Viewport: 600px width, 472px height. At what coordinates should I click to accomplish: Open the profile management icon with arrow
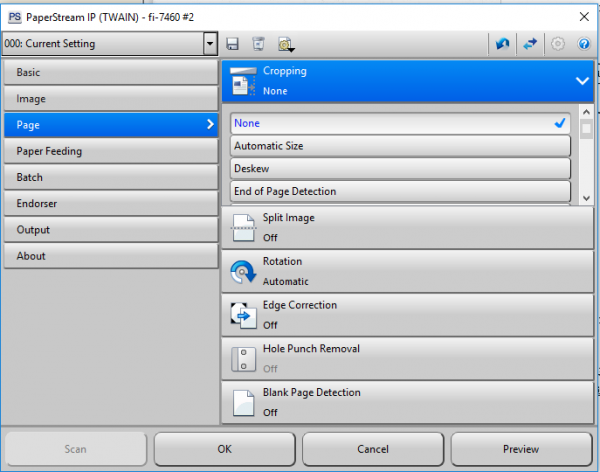tap(286, 44)
